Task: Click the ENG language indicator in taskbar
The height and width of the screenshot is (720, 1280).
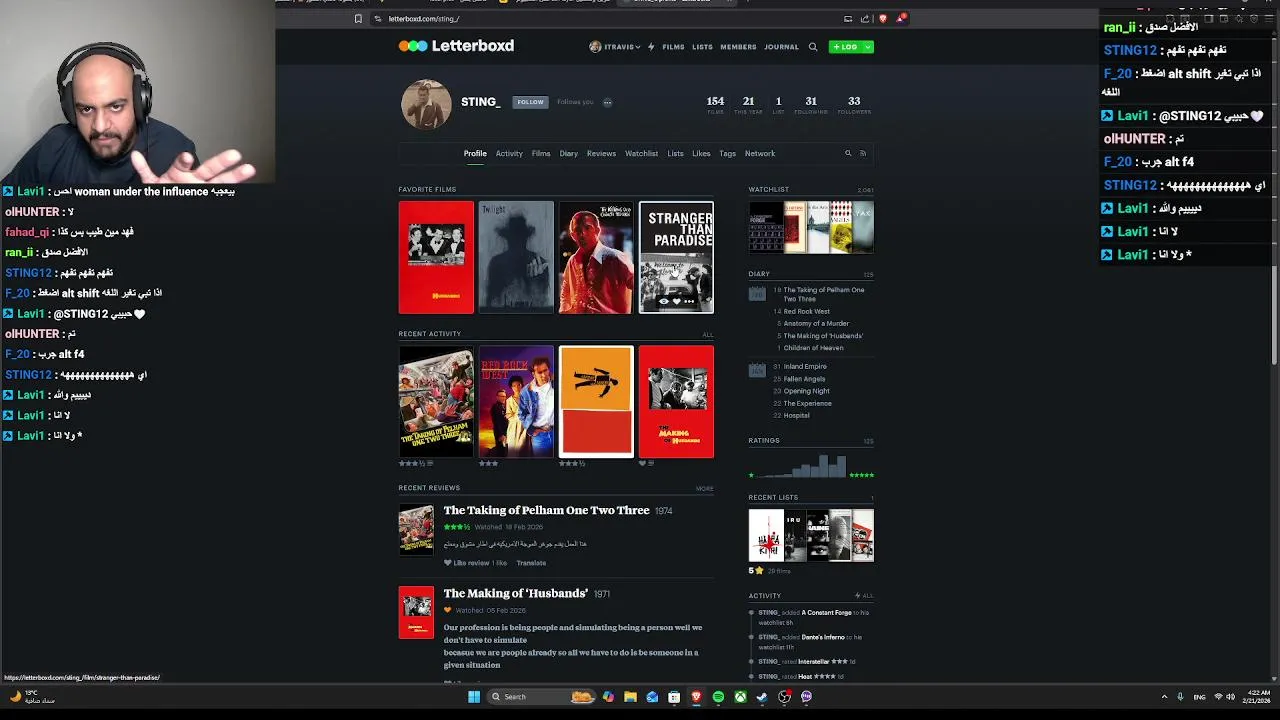Action: pyautogui.click(x=1199, y=697)
